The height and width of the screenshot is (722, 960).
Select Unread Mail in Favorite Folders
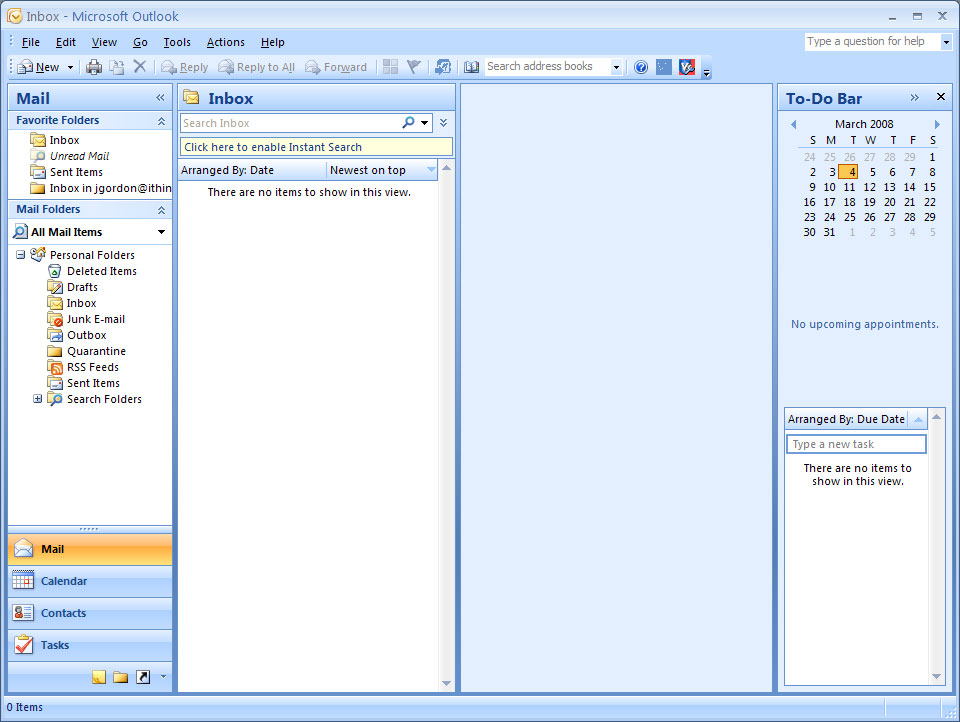[79, 156]
